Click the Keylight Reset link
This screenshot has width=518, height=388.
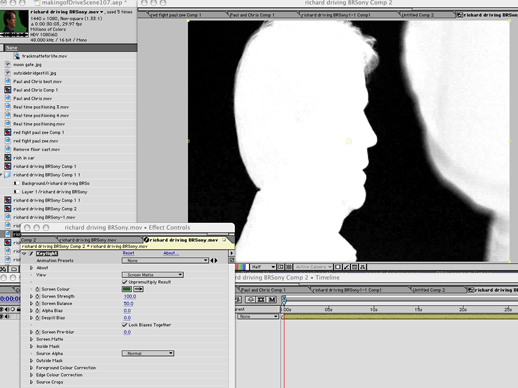(x=128, y=253)
